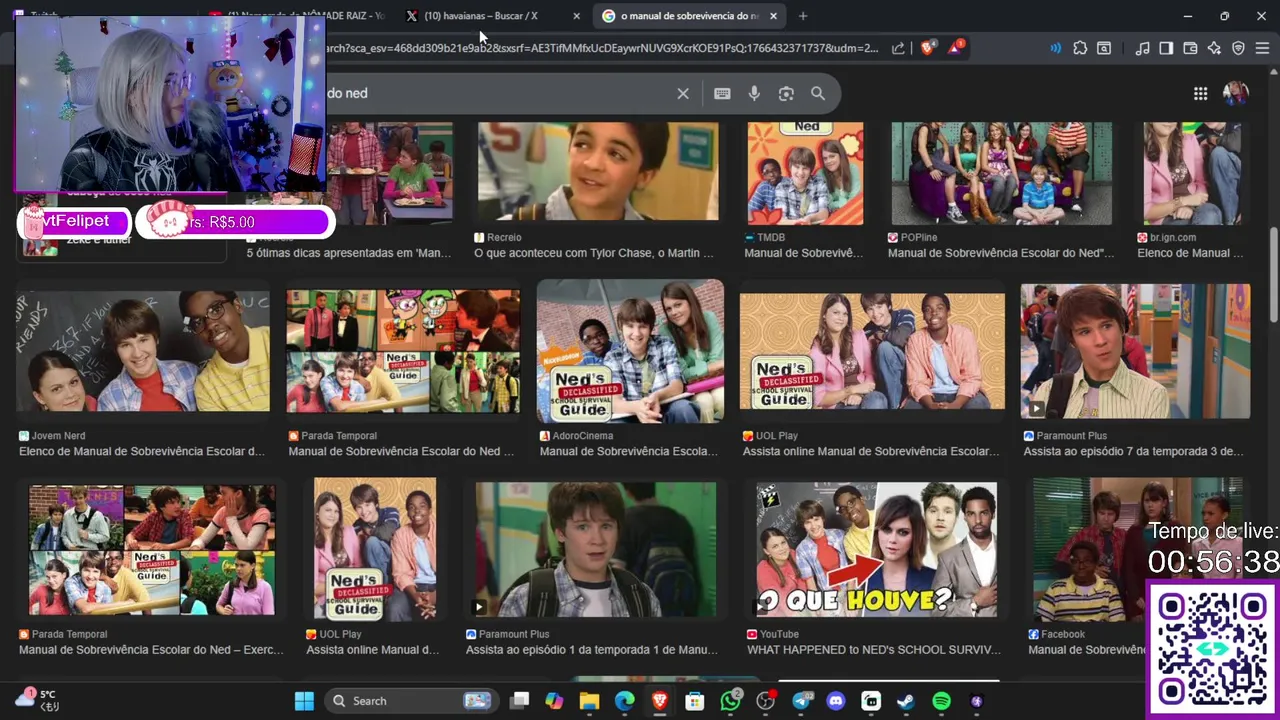
Task: Open Recreio result about Tylor Chase
Action: tap(594, 253)
